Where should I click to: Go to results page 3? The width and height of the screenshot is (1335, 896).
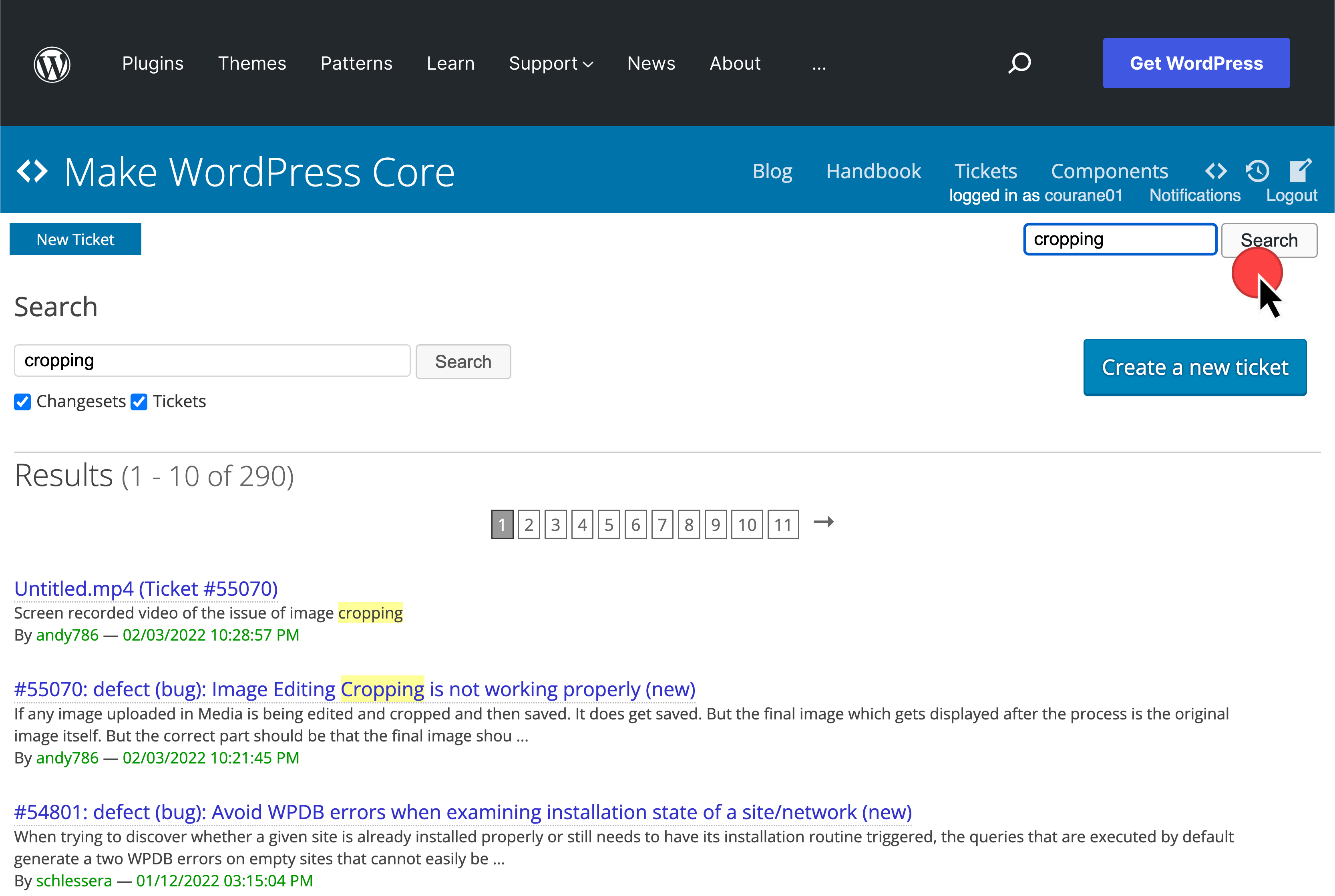pos(555,524)
